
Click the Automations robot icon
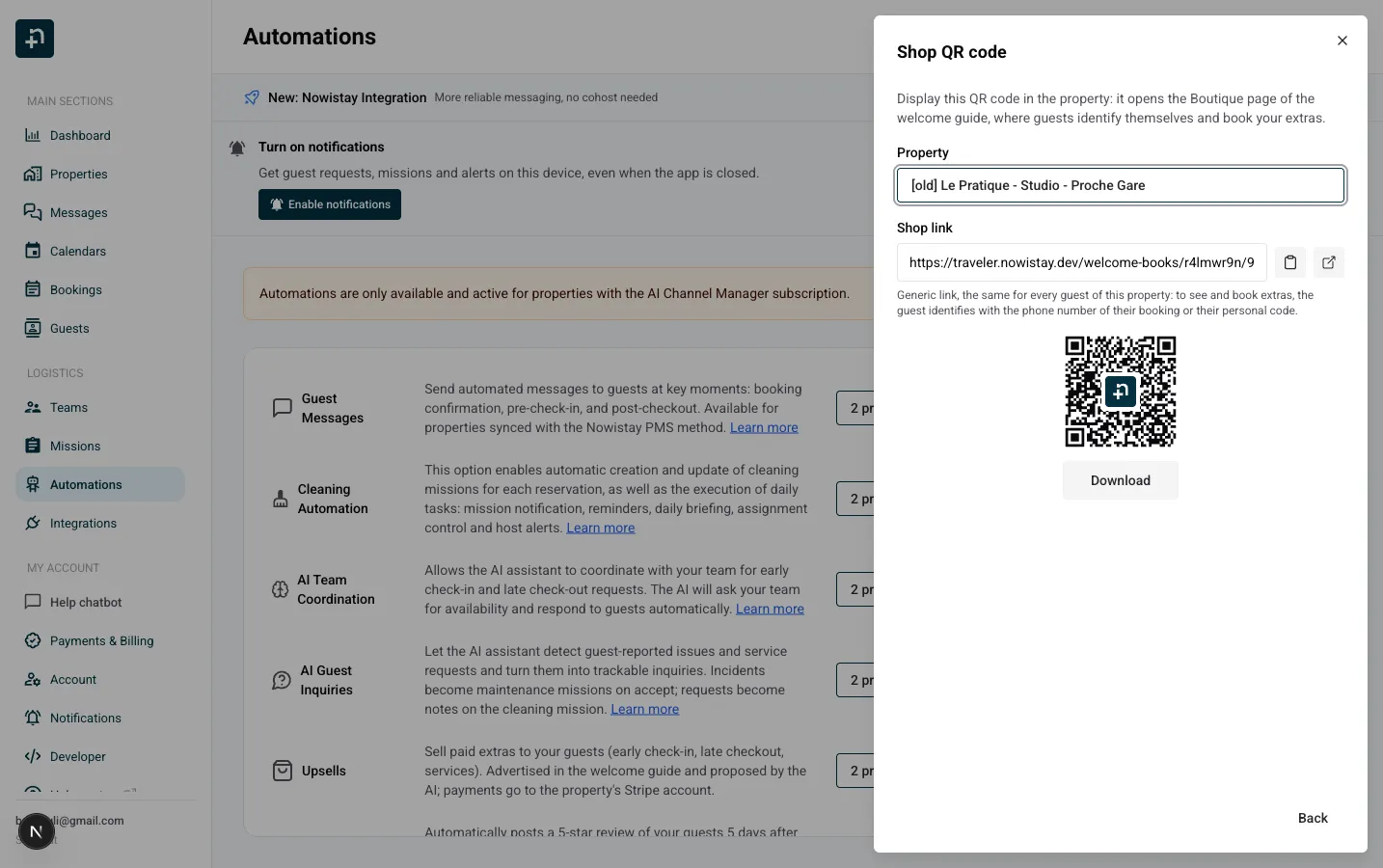pos(33,484)
